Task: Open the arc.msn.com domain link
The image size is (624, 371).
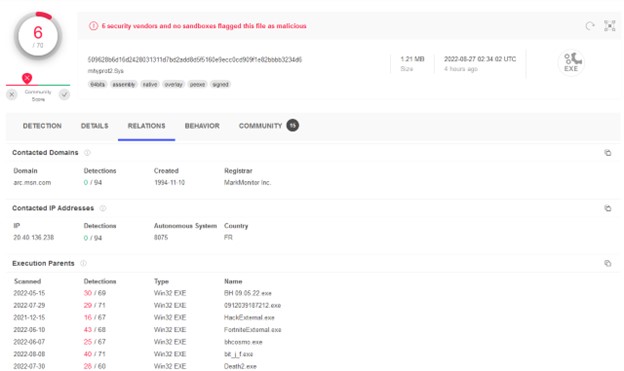Action: tap(32, 183)
